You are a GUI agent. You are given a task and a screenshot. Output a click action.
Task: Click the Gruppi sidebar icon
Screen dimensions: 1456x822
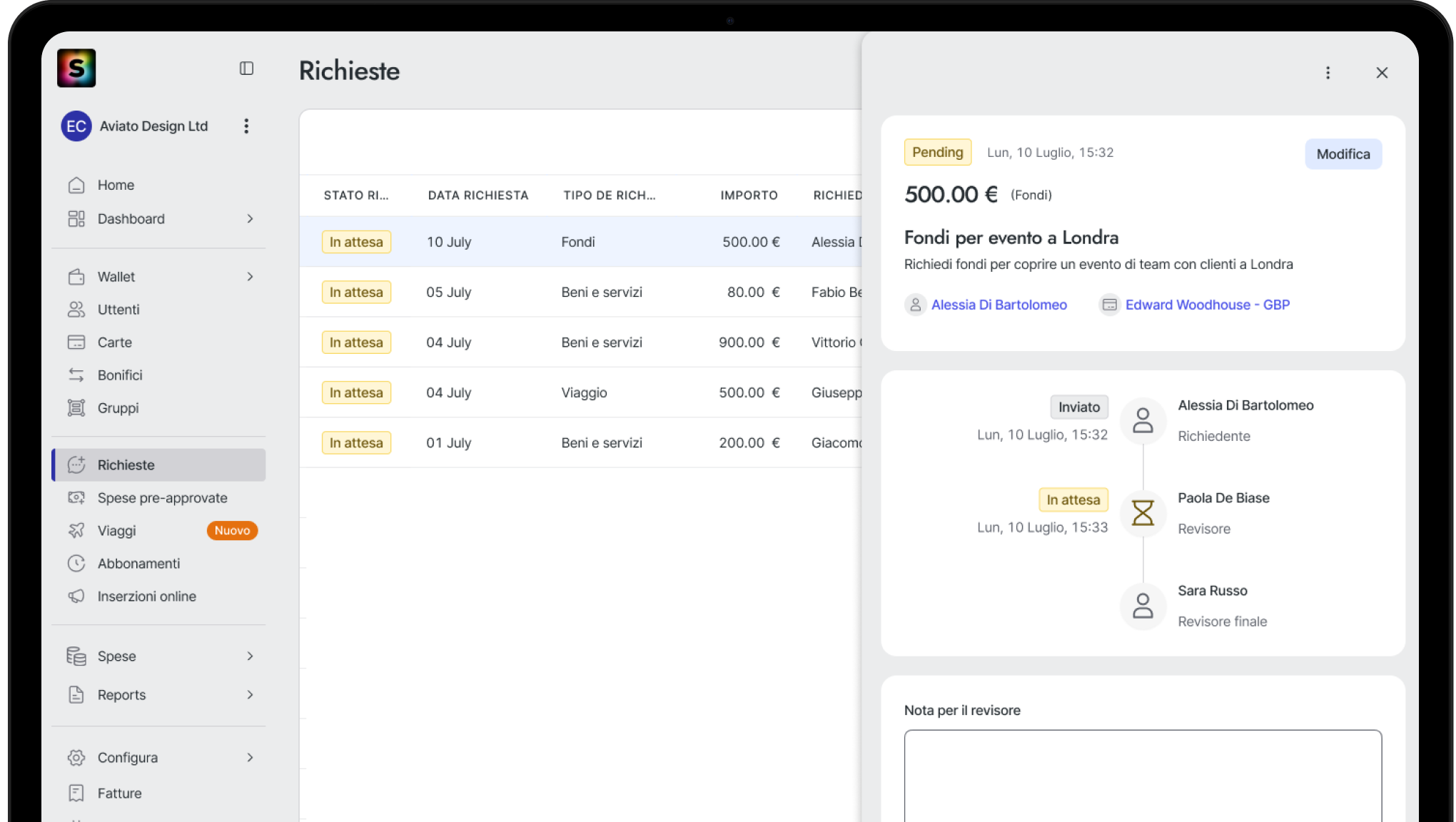pyautogui.click(x=76, y=408)
